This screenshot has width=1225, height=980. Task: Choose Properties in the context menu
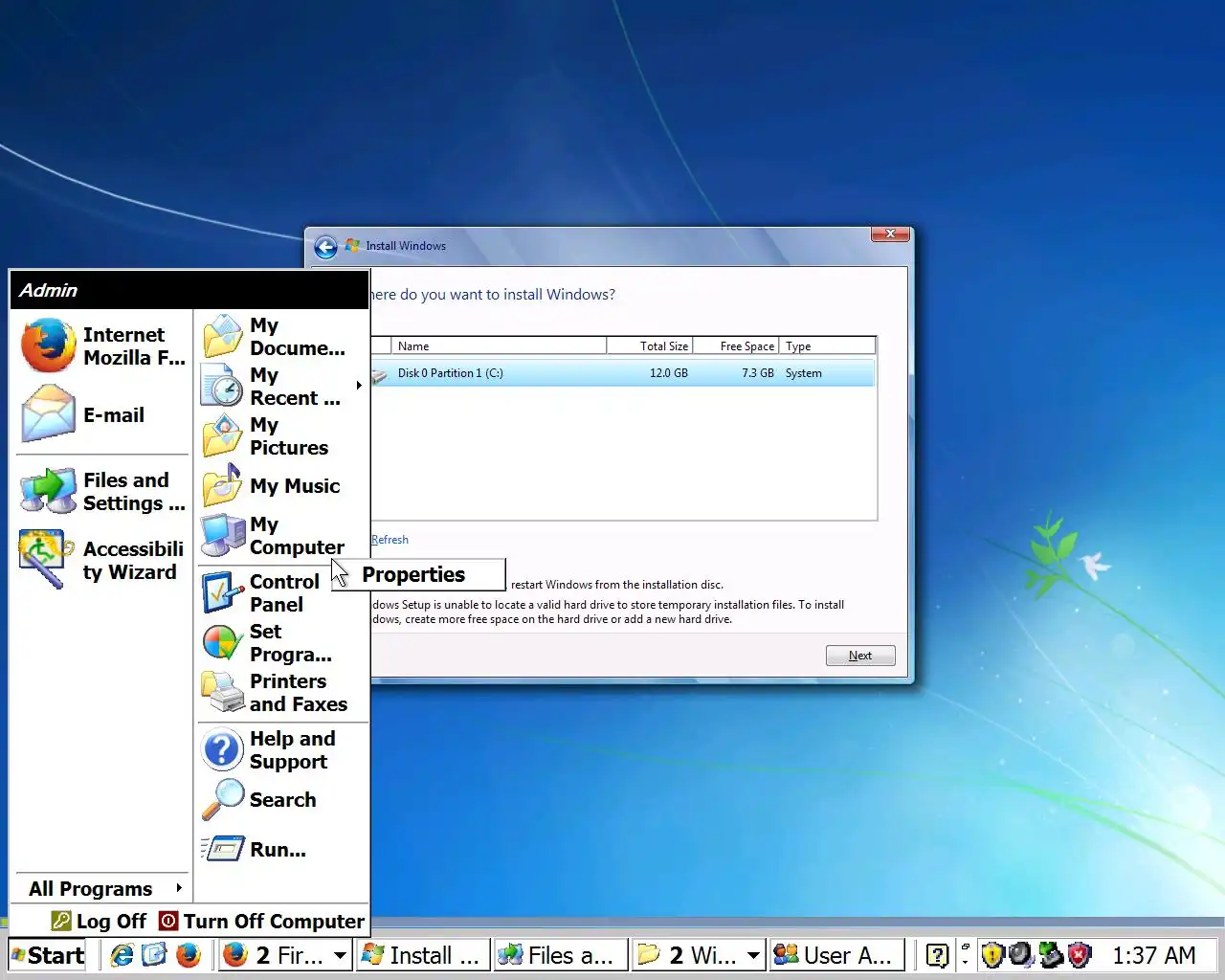click(x=419, y=574)
